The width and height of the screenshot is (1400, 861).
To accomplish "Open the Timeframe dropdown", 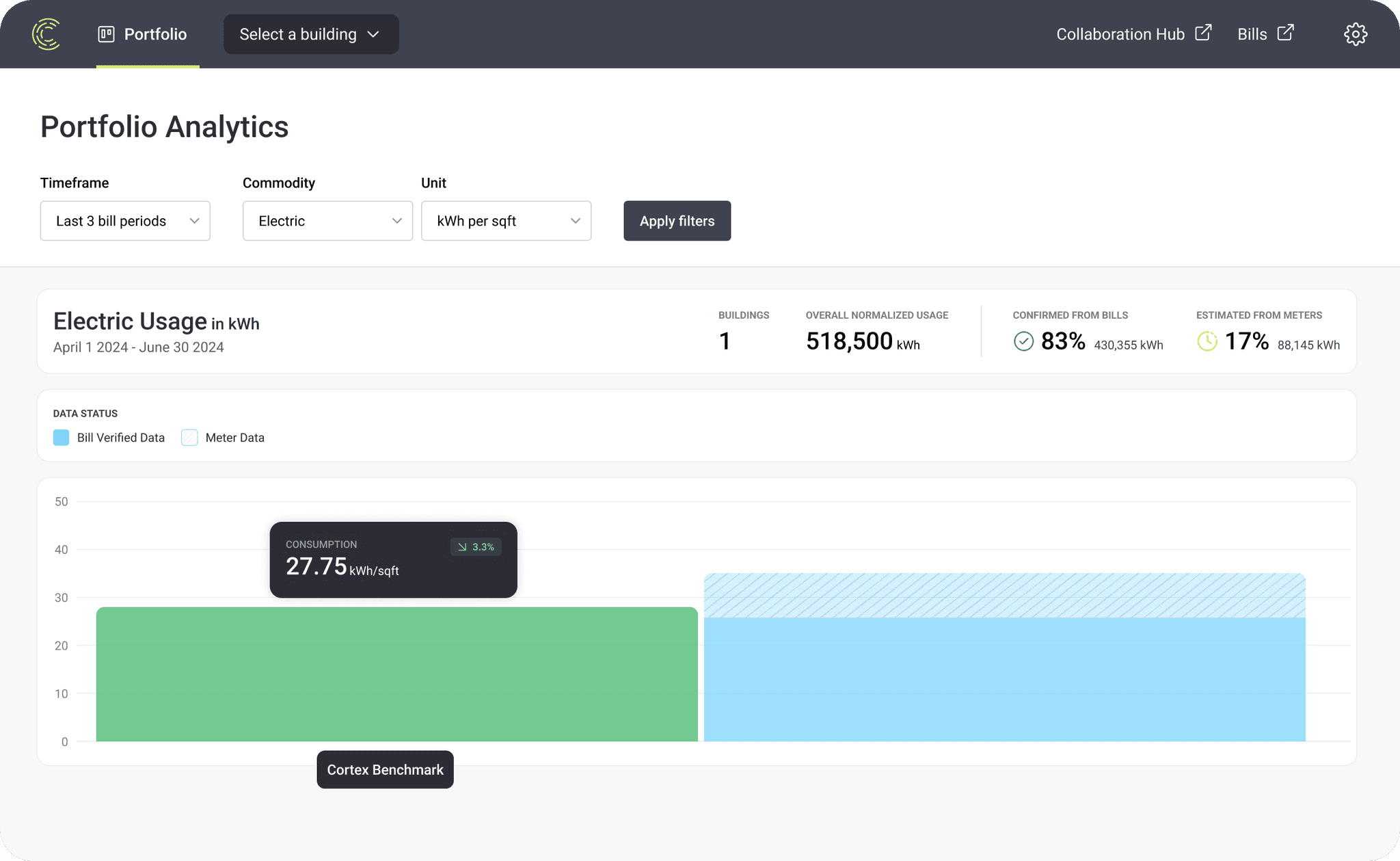I will [x=125, y=221].
